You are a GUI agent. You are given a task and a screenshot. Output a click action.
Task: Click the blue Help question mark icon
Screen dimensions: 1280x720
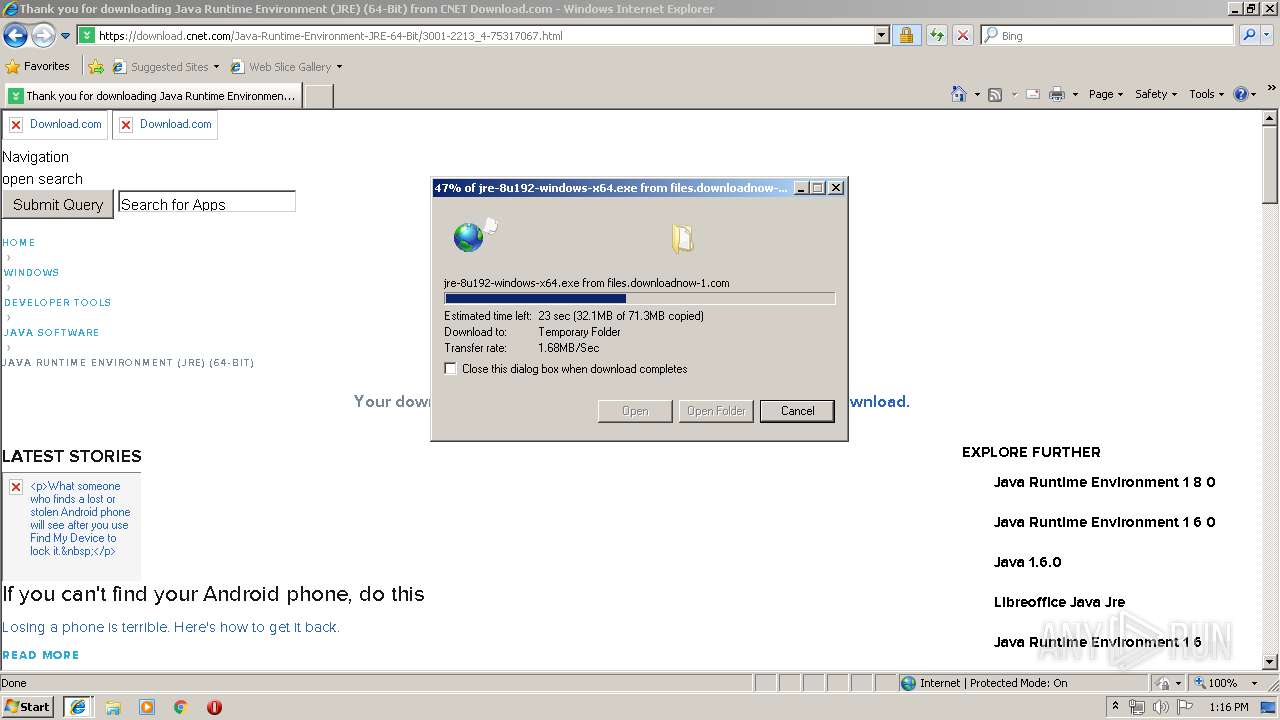pyautogui.click(x=1241, y=94)
